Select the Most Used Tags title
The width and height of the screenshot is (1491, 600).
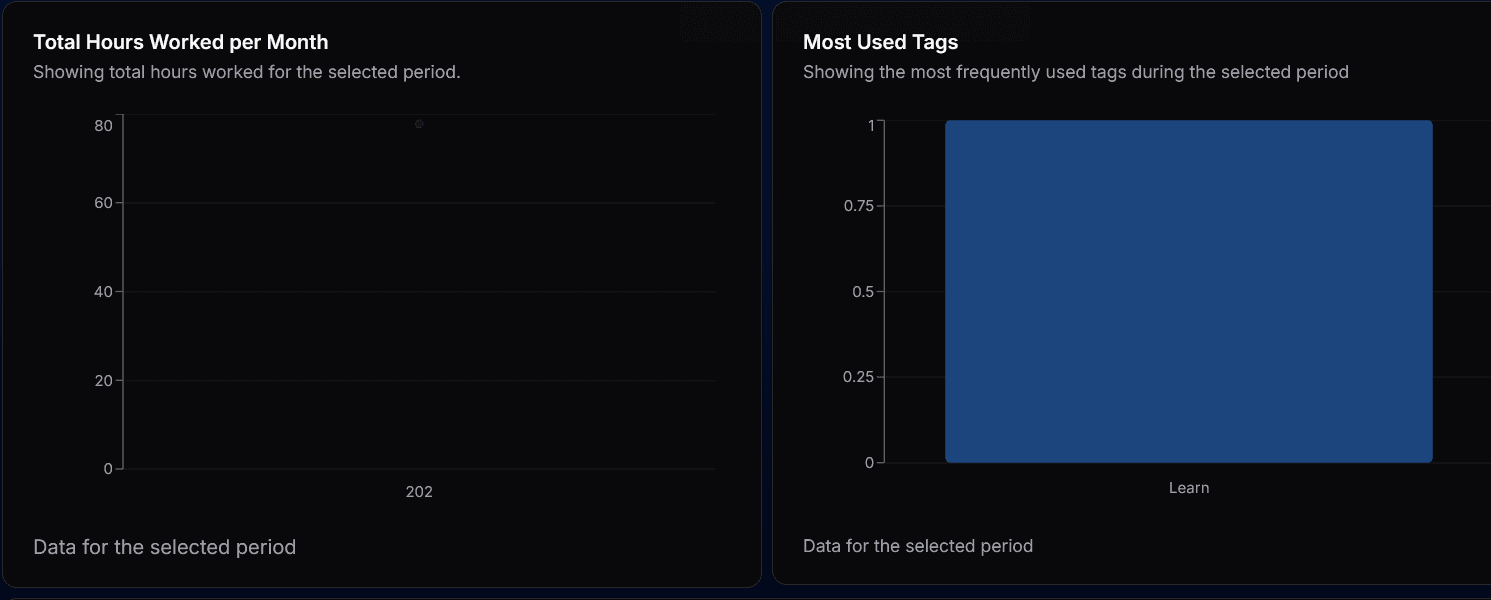881,42
